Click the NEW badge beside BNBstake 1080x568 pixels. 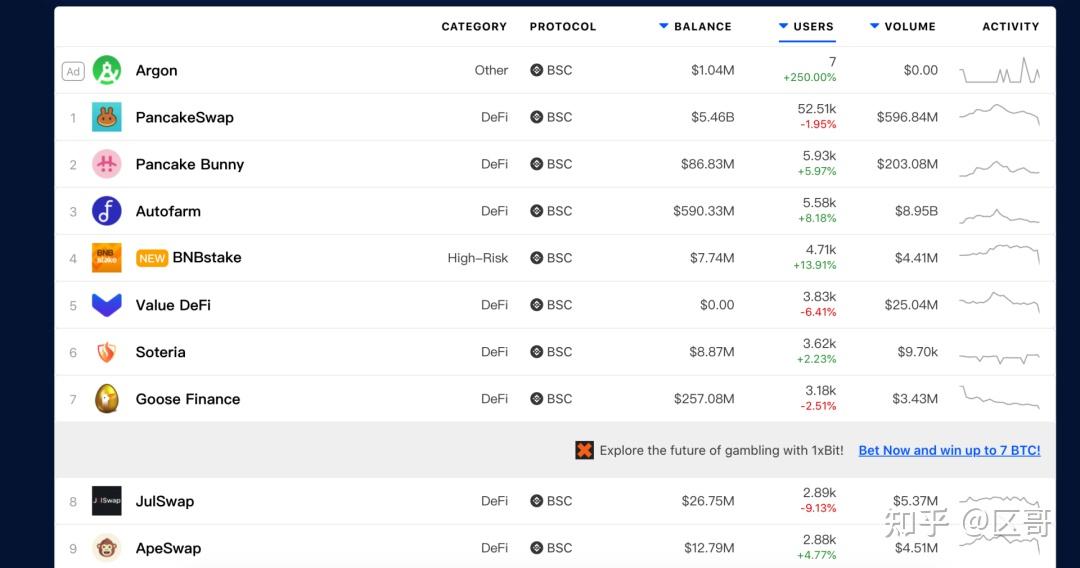click(x=152, y=258)
